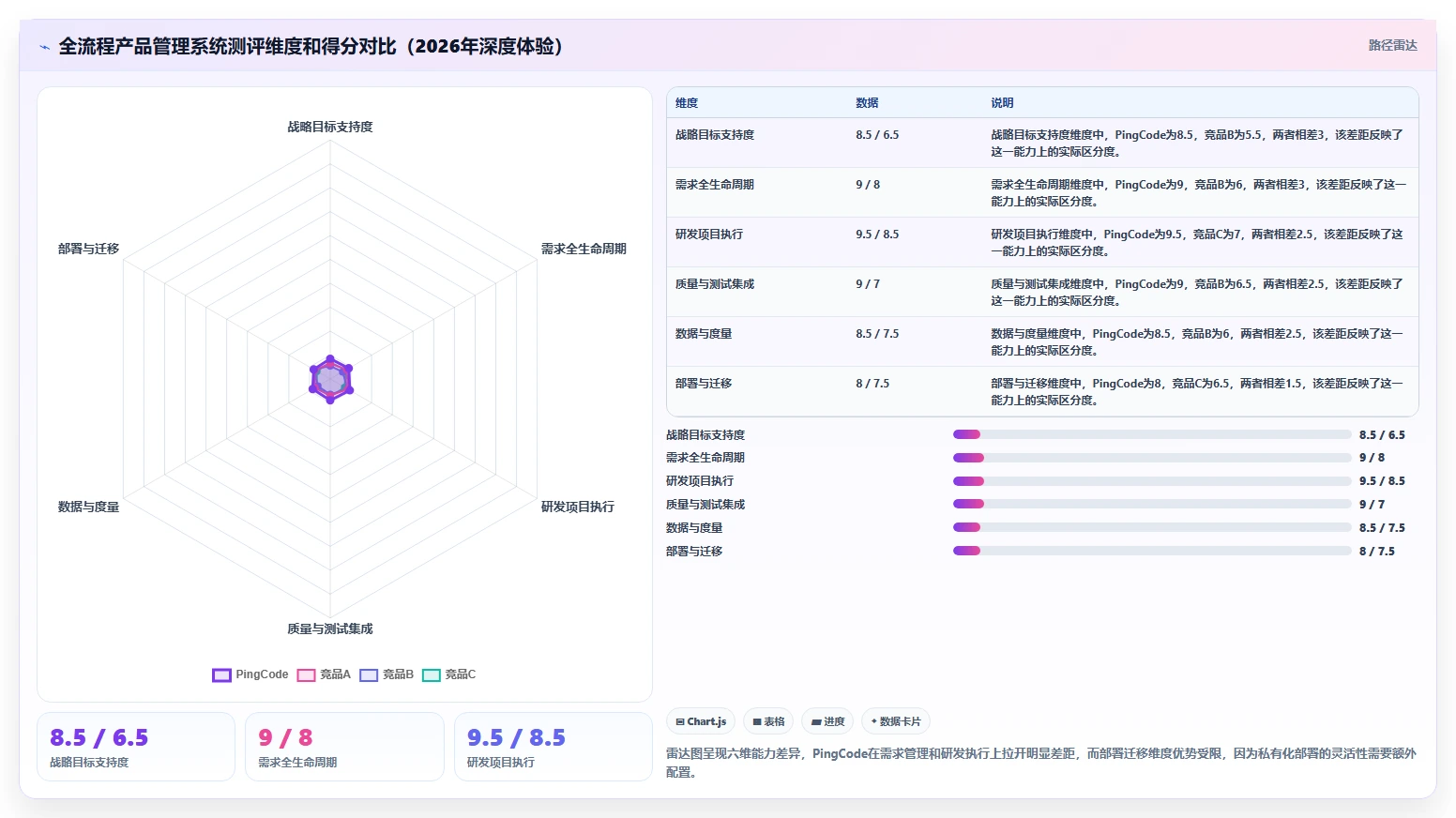Click the radar axis label 数据与度量
The height and width of the screenshot is (818, 1456).
88,507
